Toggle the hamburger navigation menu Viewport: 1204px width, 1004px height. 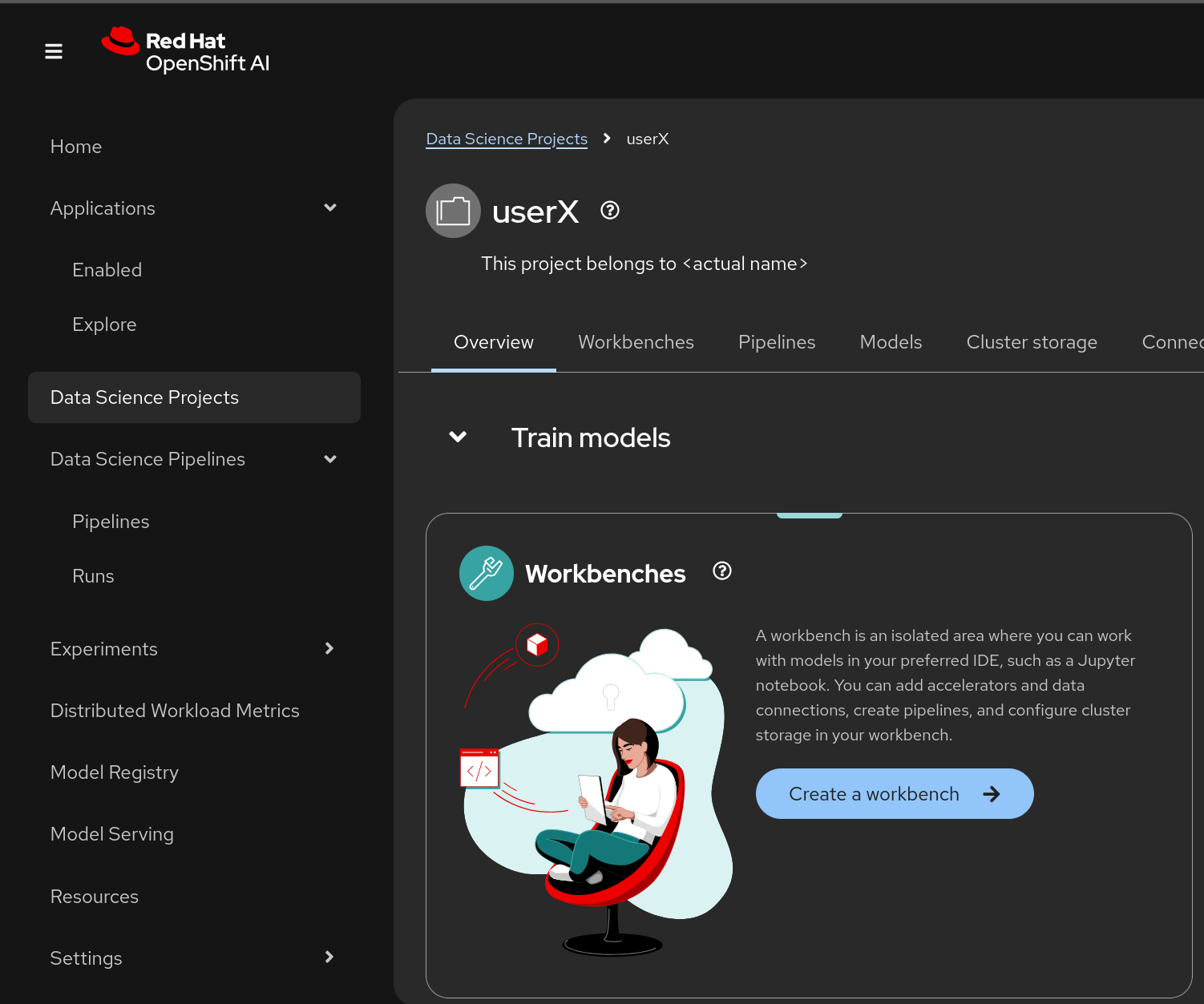click(54, 51)
